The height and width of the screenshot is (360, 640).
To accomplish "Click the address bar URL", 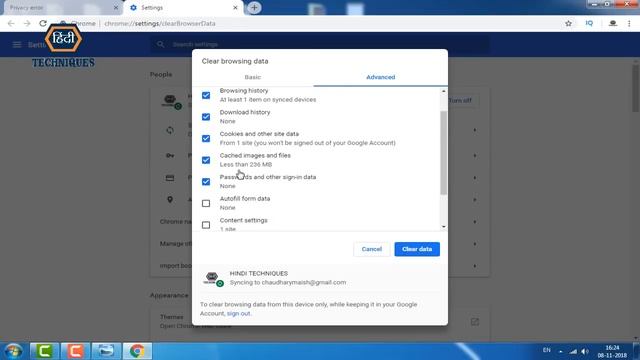I will click(x=160, y=24).
